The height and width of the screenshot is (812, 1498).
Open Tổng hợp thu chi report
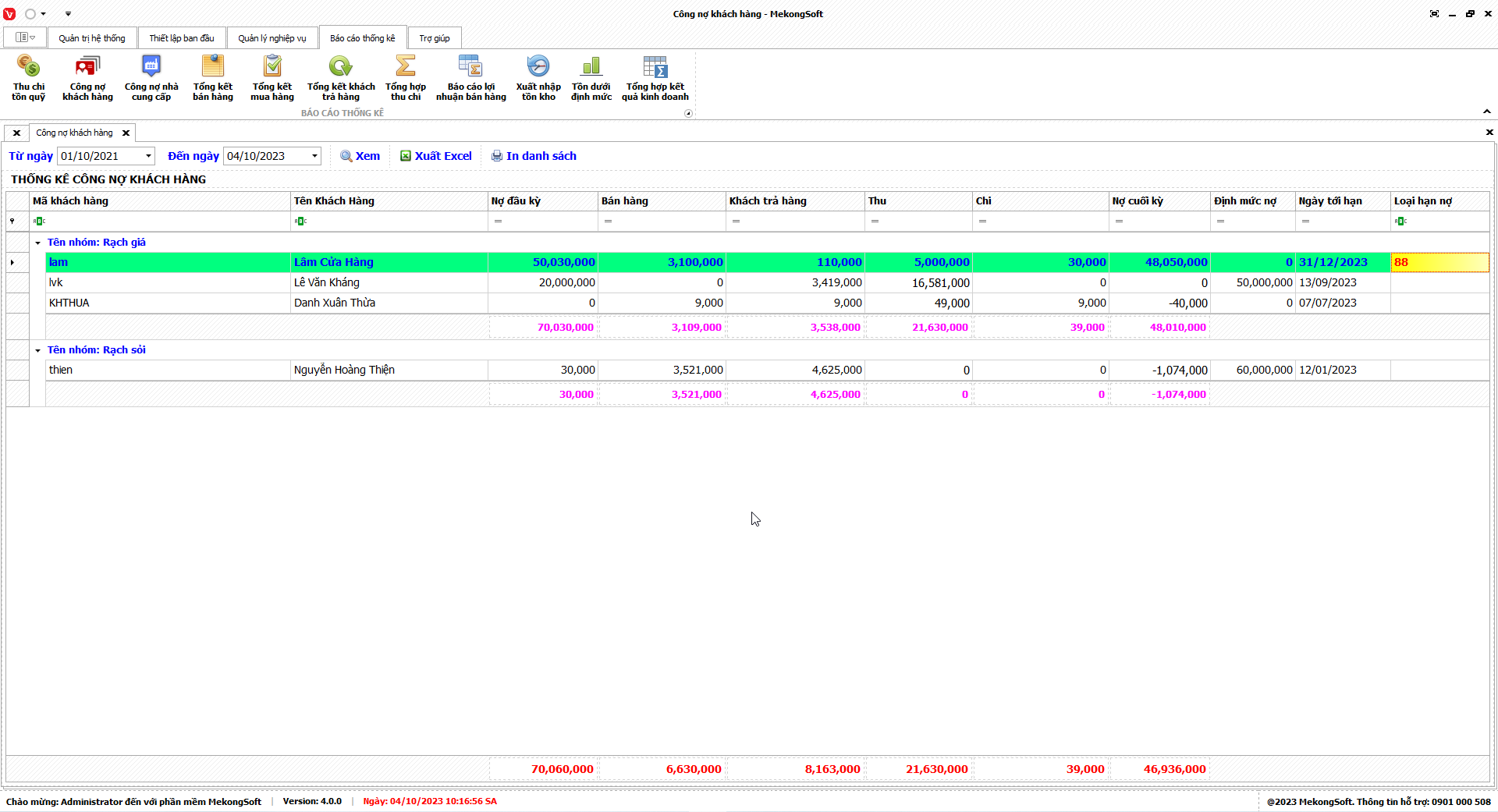pyautogui.click(x=406, y=78)
